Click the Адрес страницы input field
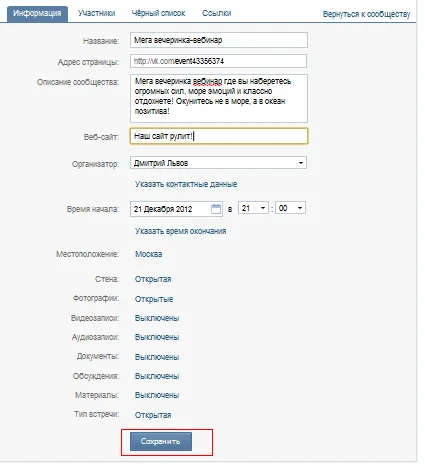 [218, 61]
